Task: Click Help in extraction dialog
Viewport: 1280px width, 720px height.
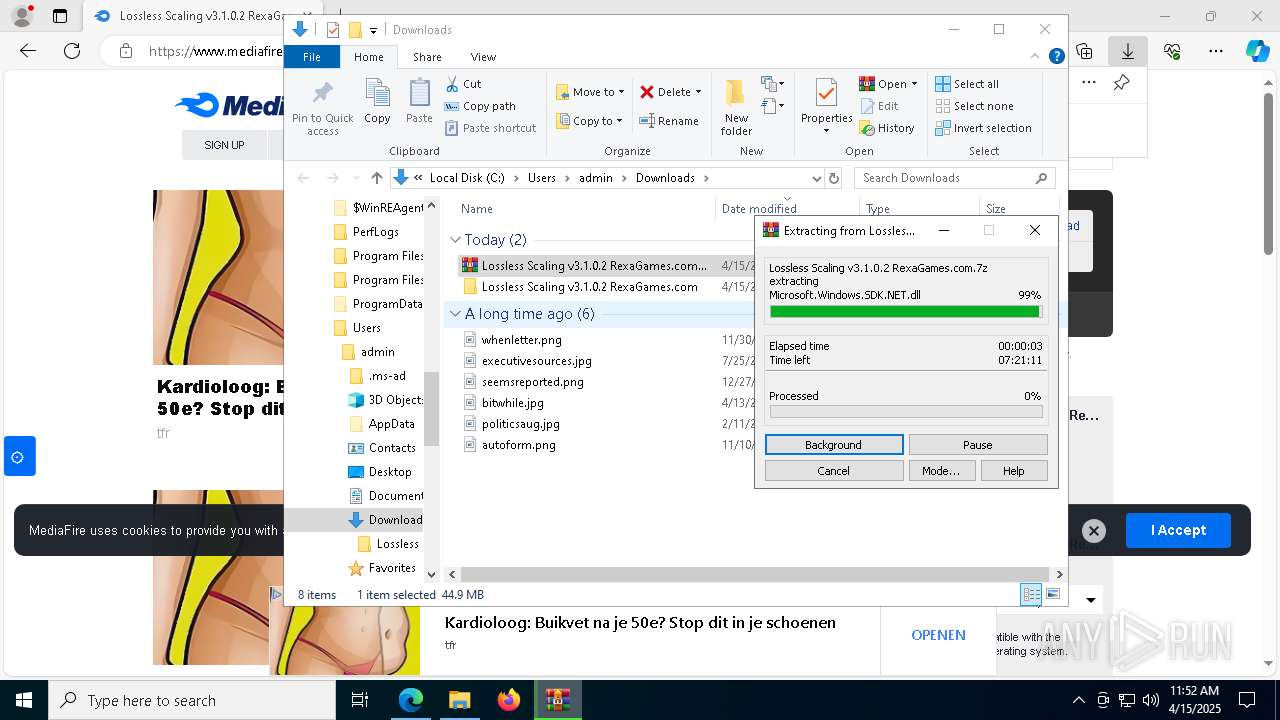Action: (1014, 471)
